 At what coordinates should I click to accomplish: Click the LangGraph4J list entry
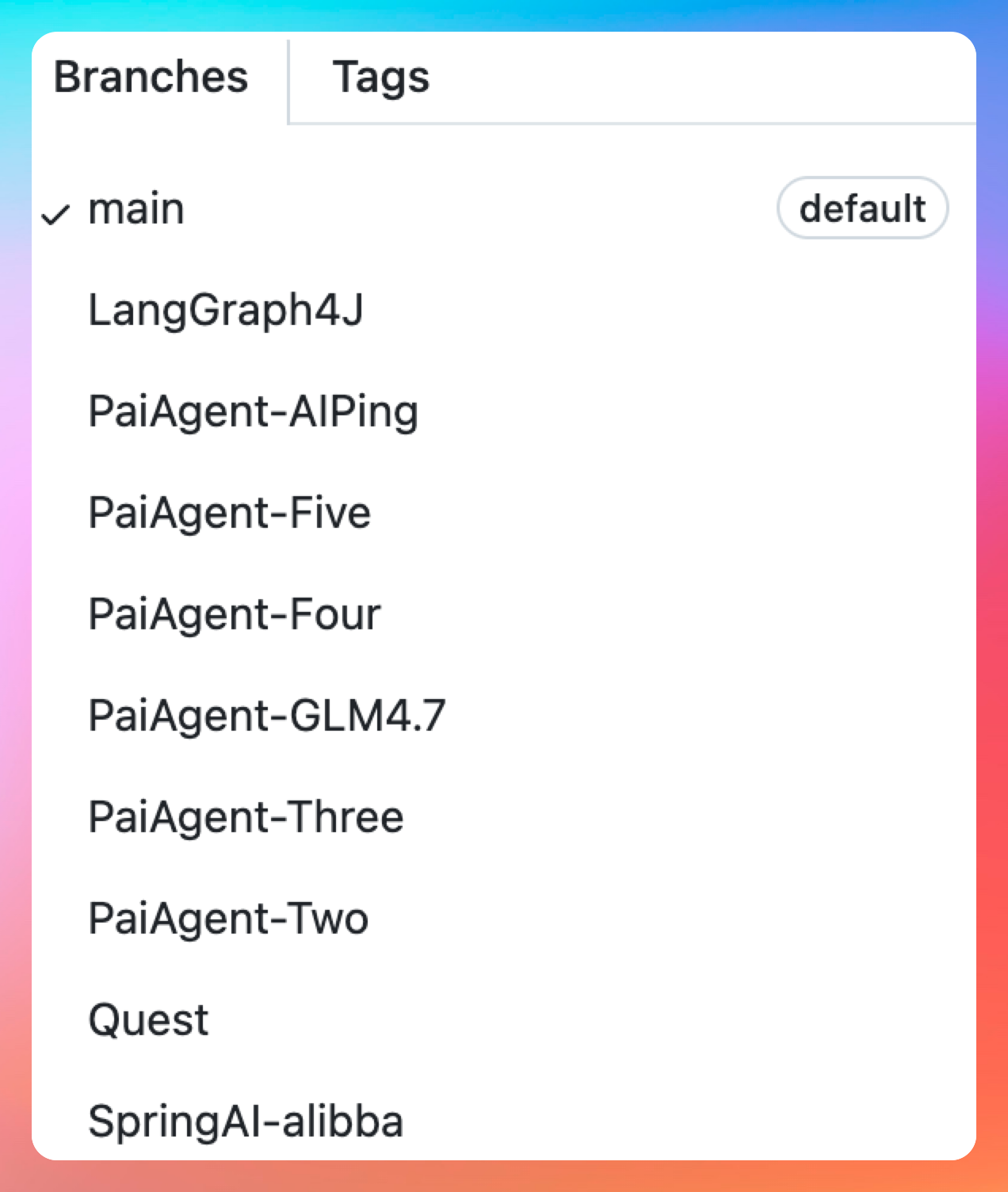(226, 310)
